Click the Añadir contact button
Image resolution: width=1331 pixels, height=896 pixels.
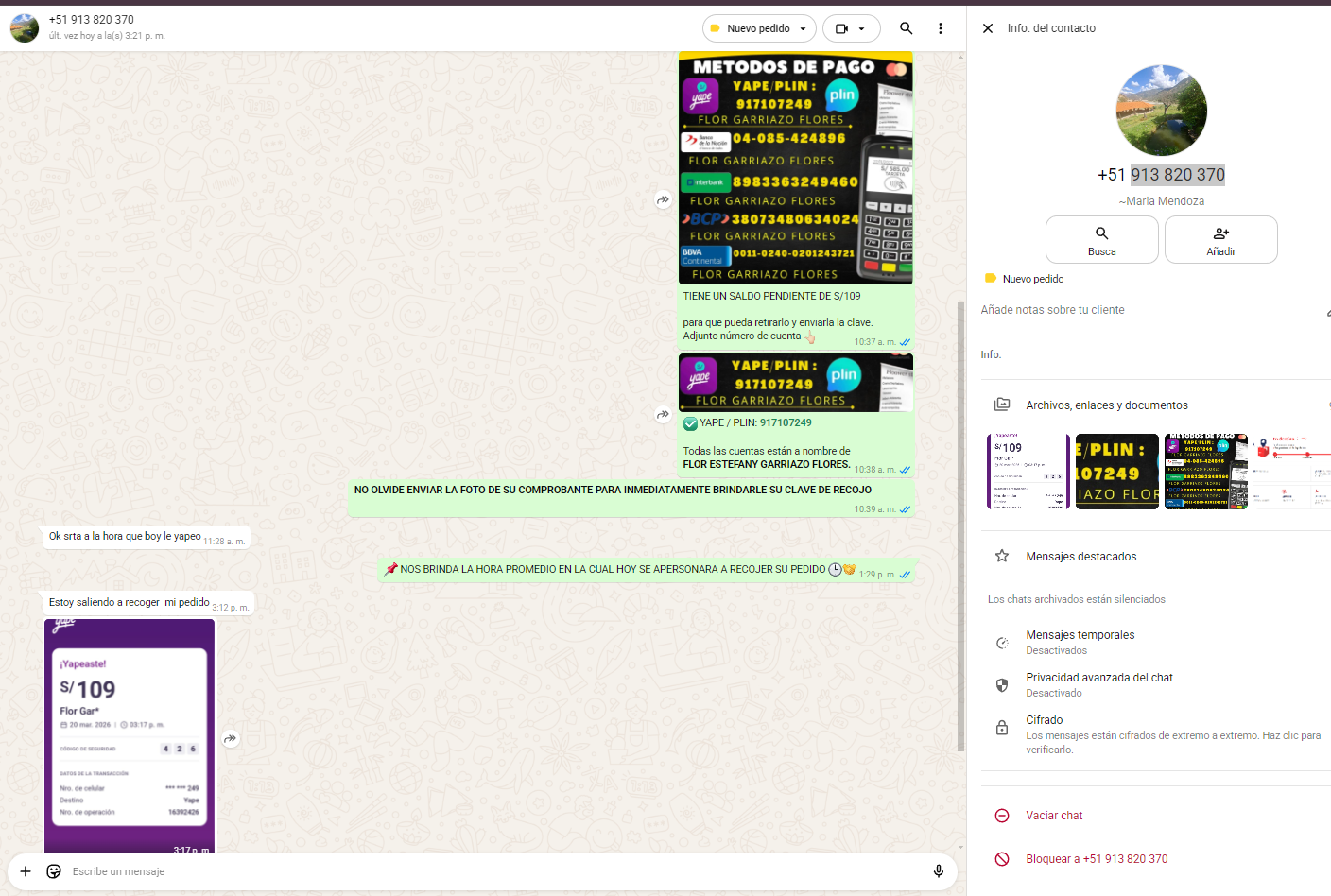tap(1220, 240)
